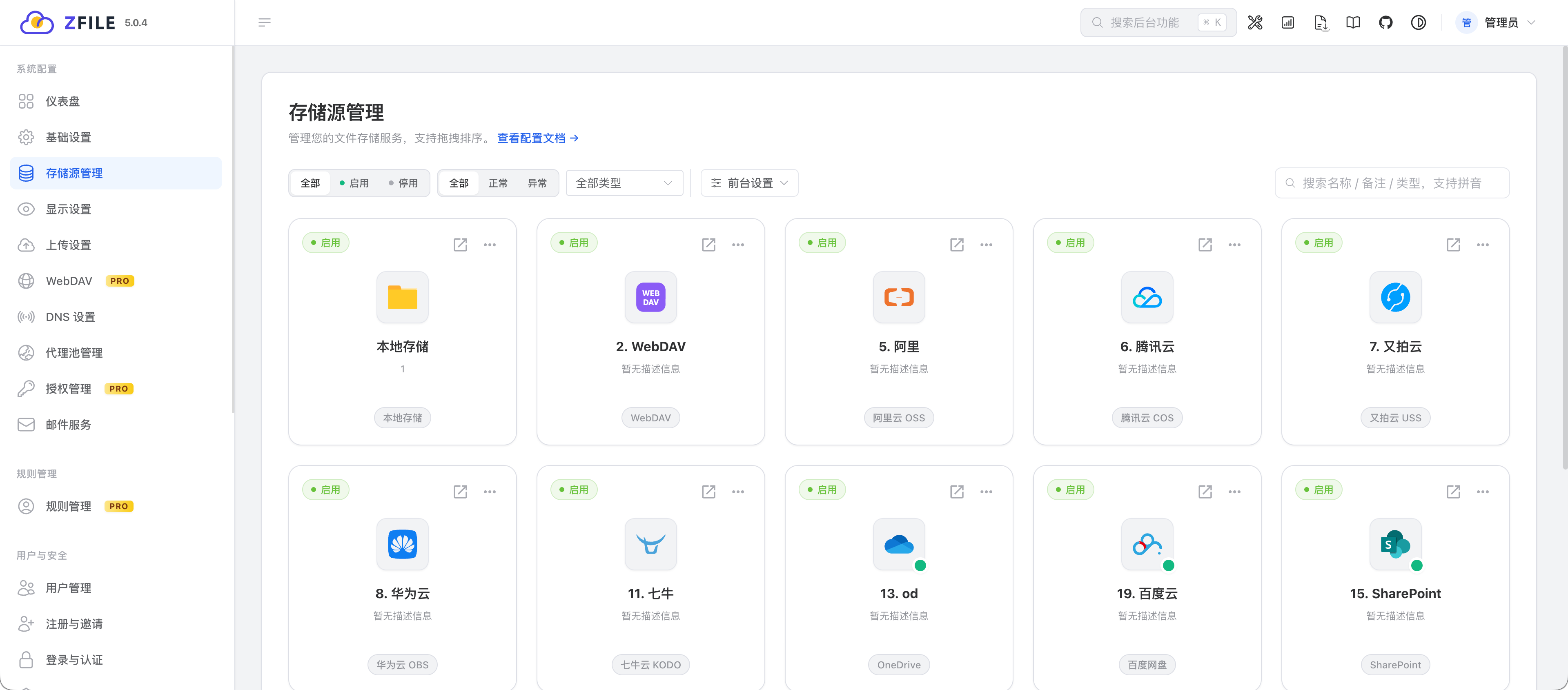Image resolution: width=1568 pixels, height=690 pixels.
Task: Open the more options dots on the 15. SharePoint card
Action: pos(1482,492)
